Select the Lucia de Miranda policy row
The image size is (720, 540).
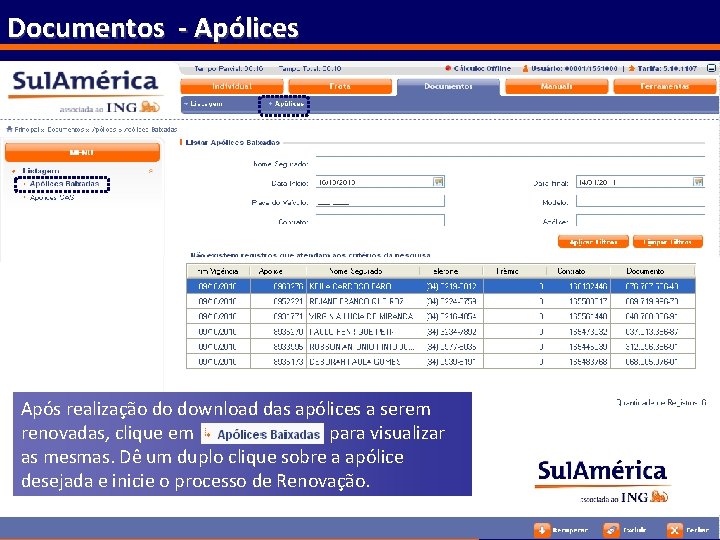coord(441,316)
